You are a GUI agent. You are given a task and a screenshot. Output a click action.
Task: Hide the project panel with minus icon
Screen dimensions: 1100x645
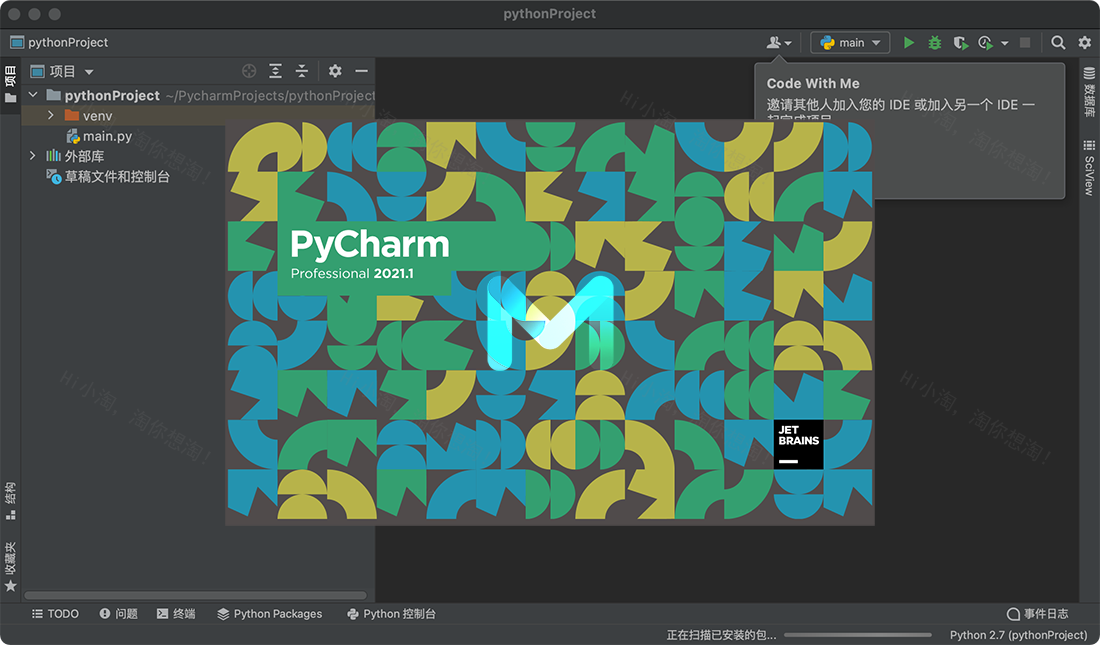[361, 71]
